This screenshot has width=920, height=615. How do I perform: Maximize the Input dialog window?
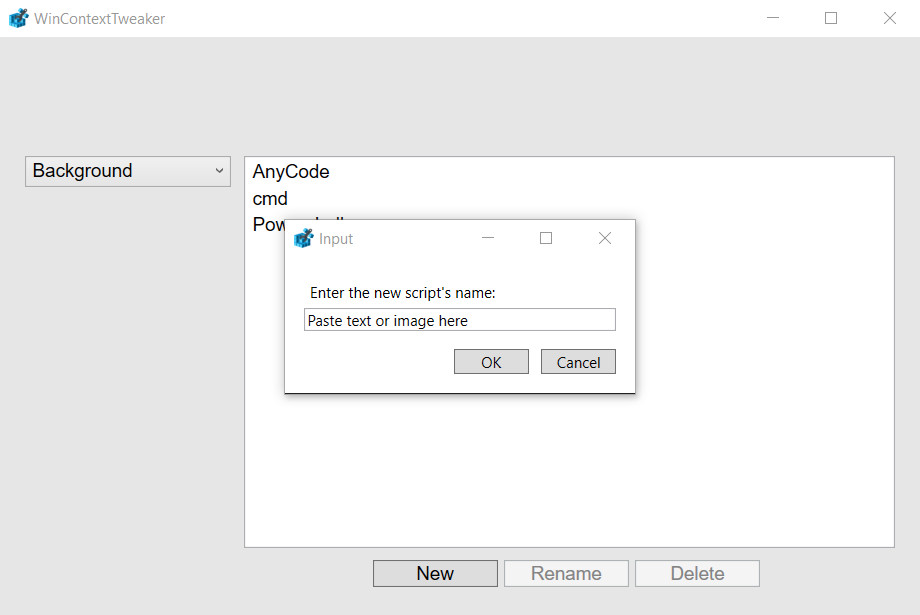(546, 238)
